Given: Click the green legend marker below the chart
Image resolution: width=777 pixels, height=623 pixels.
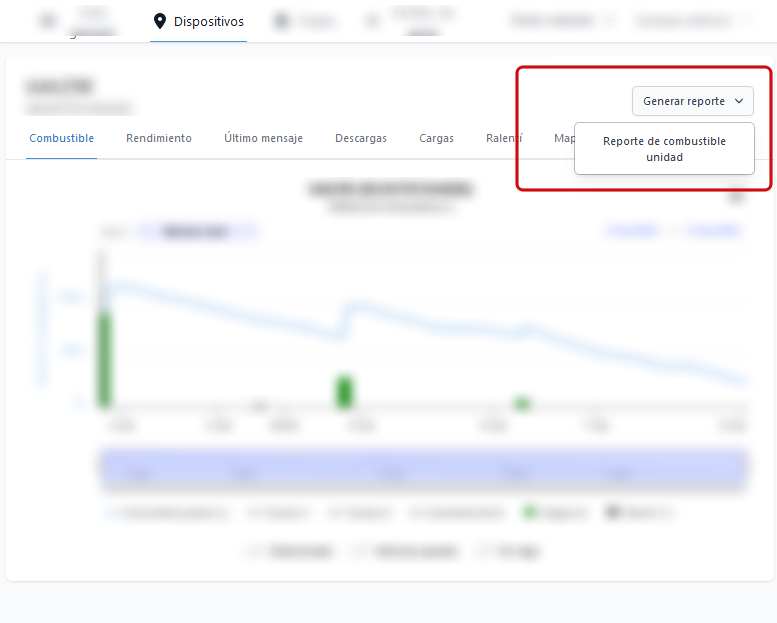Looking at the screenshot, I should click(x=529, y=513).
